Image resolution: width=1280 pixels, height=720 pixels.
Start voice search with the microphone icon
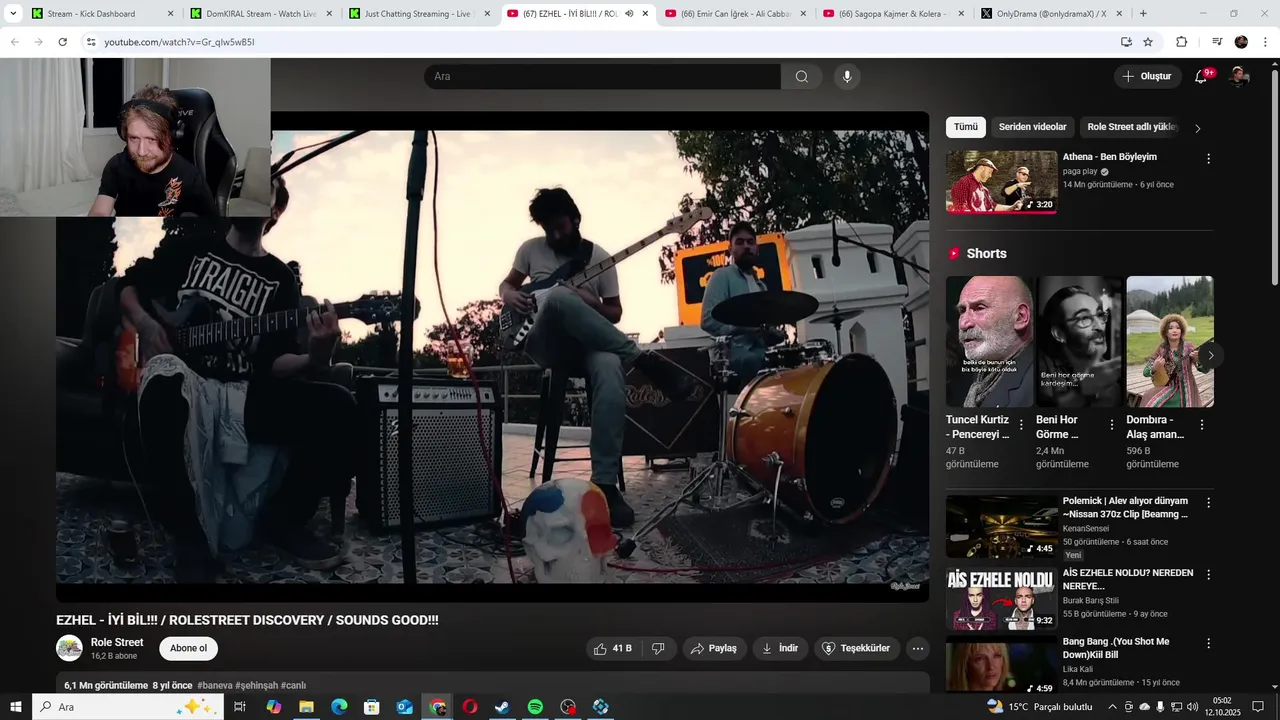tap(847, 77)
